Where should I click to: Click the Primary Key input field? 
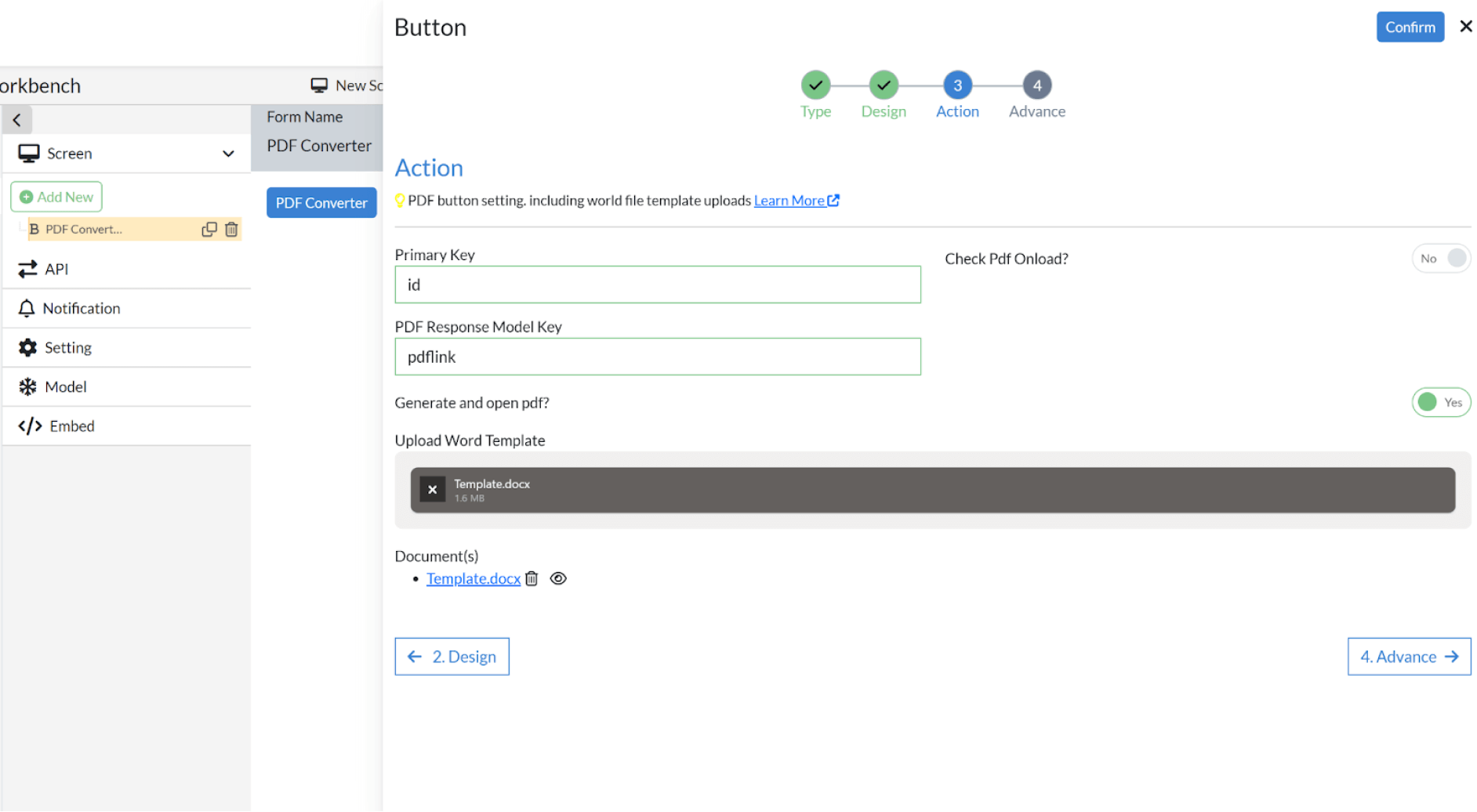[x=657, y=285]
